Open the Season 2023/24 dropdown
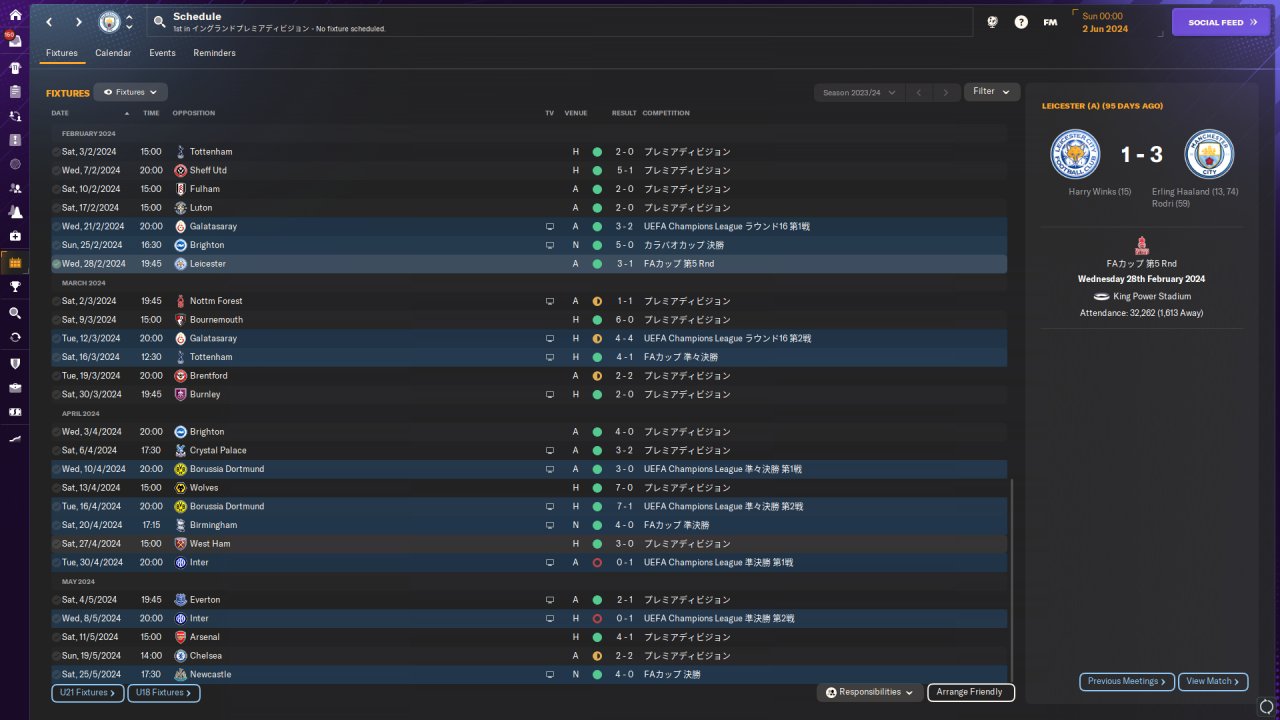 859,92
